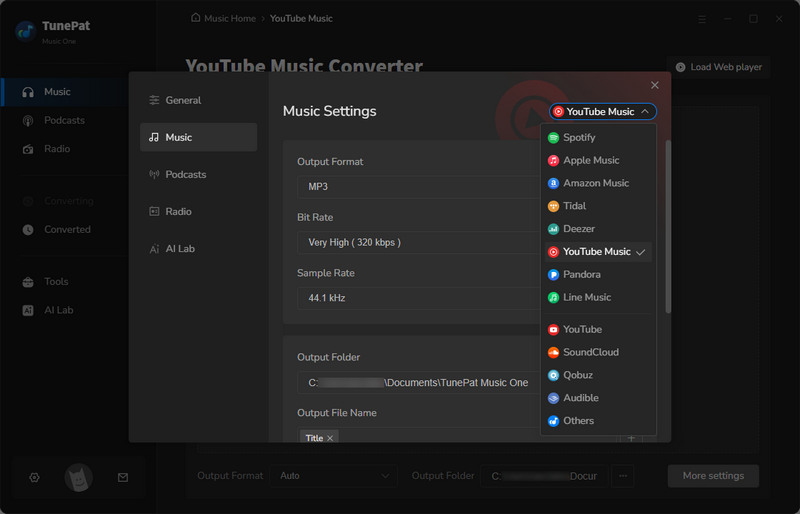Open General settings tab

198,101
